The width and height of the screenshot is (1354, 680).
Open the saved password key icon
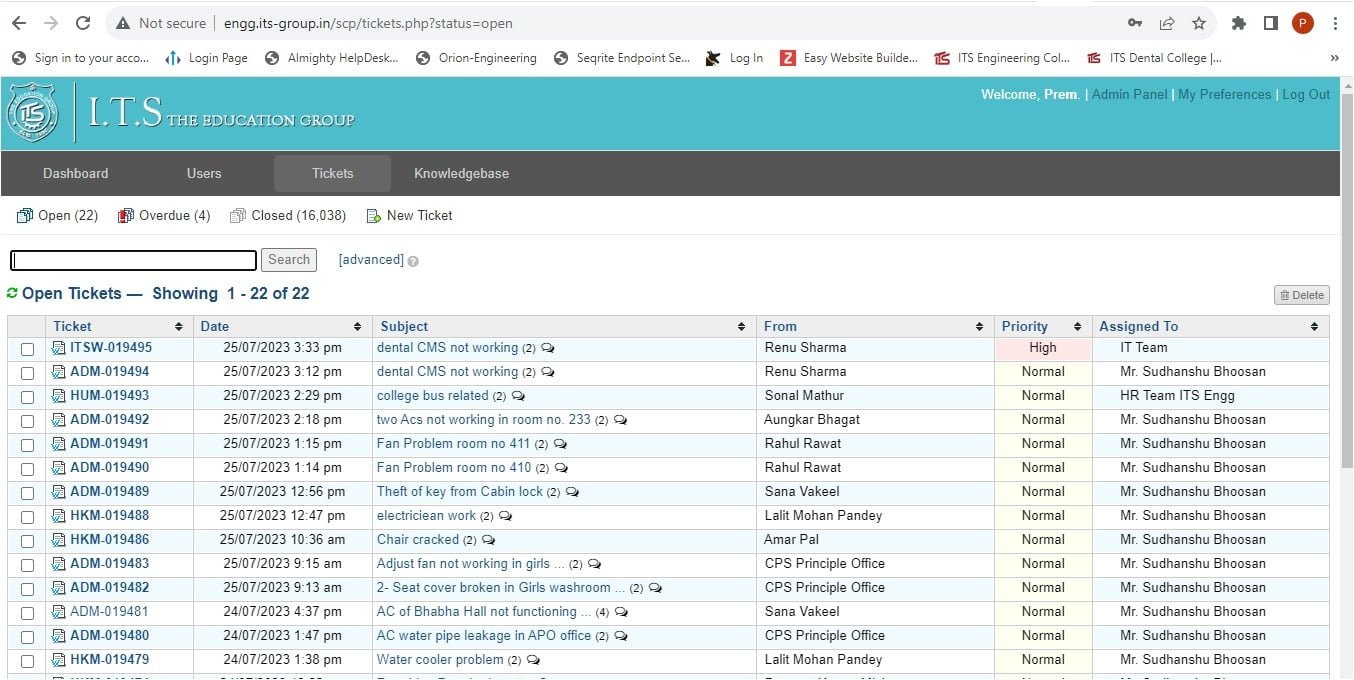point(1135,23)
